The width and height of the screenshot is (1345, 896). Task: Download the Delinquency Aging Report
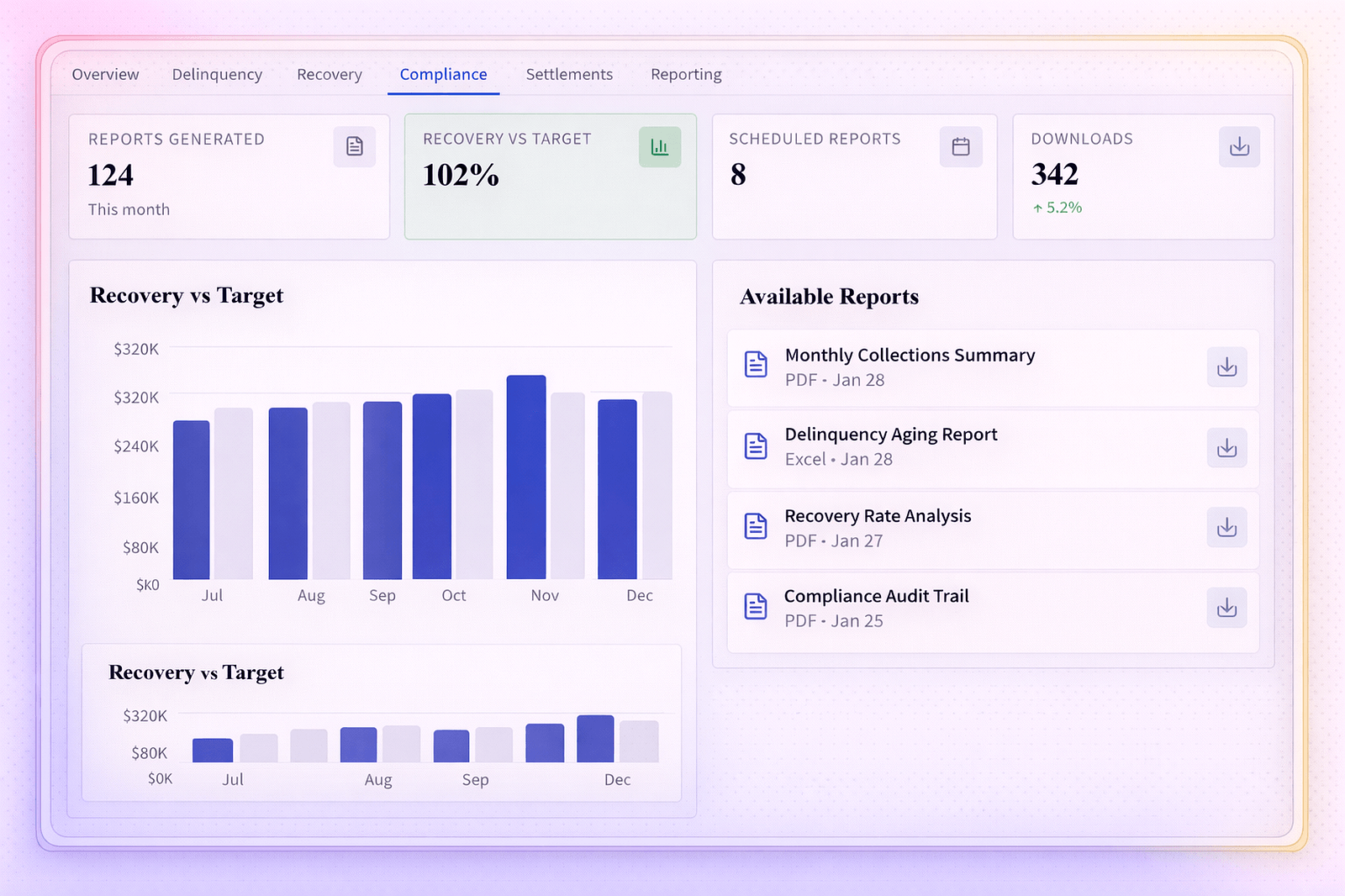pos(1226,448)
